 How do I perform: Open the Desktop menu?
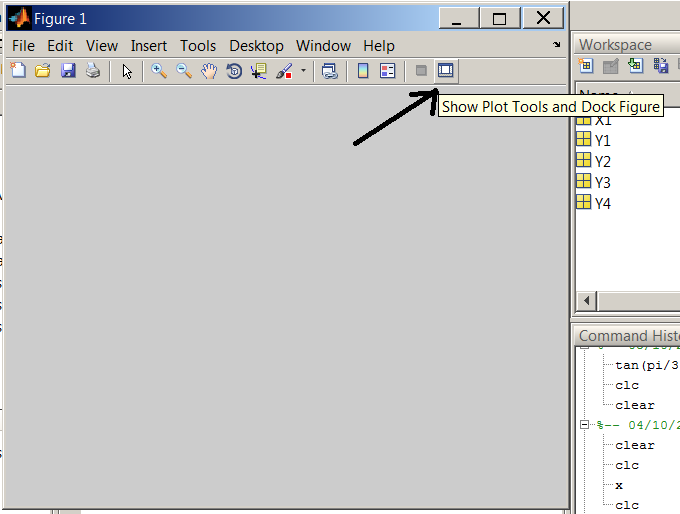[x=256, y=46]
